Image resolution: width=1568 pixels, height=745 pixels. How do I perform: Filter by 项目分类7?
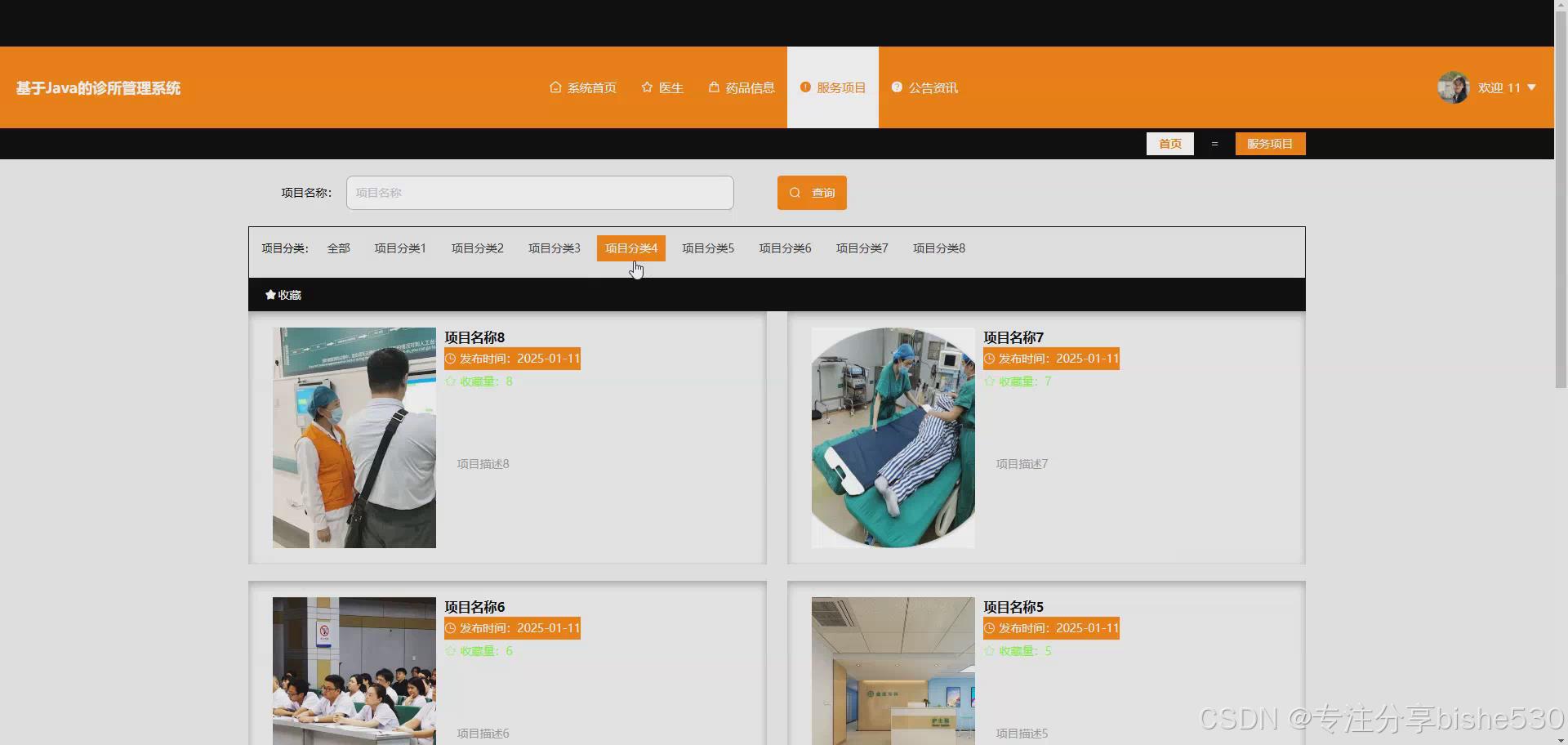862,248
